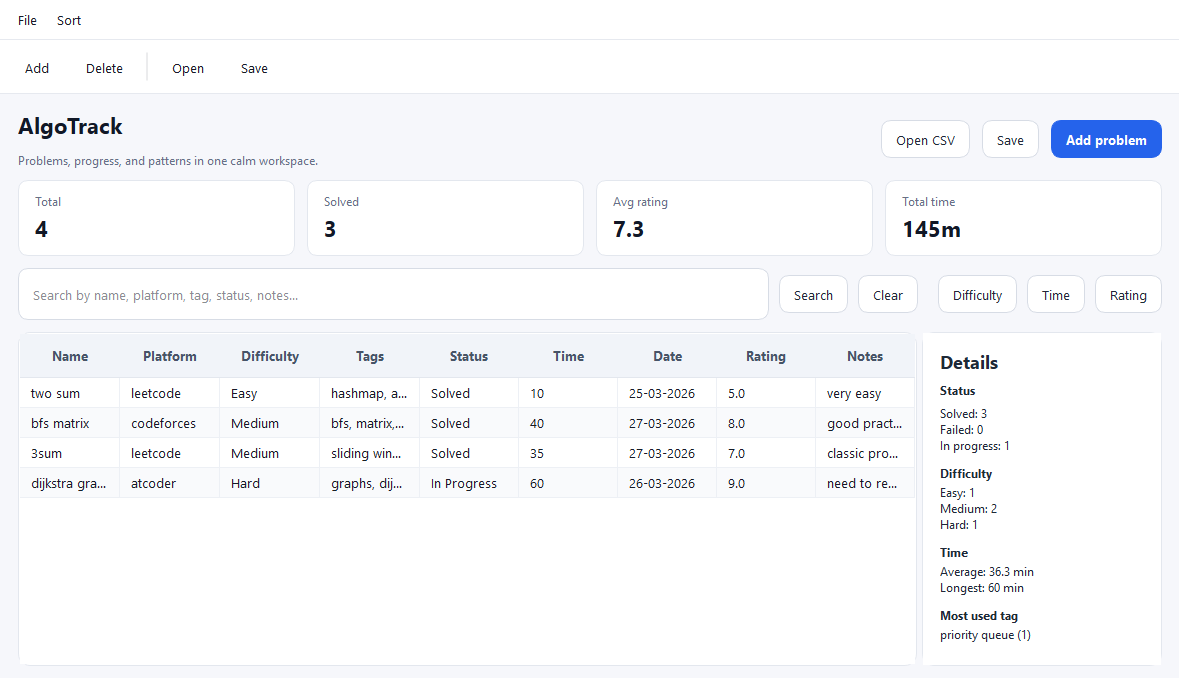This screenshot has width=1179, height=678.
Task: Click Open in the toolbar
Action: 187,68
